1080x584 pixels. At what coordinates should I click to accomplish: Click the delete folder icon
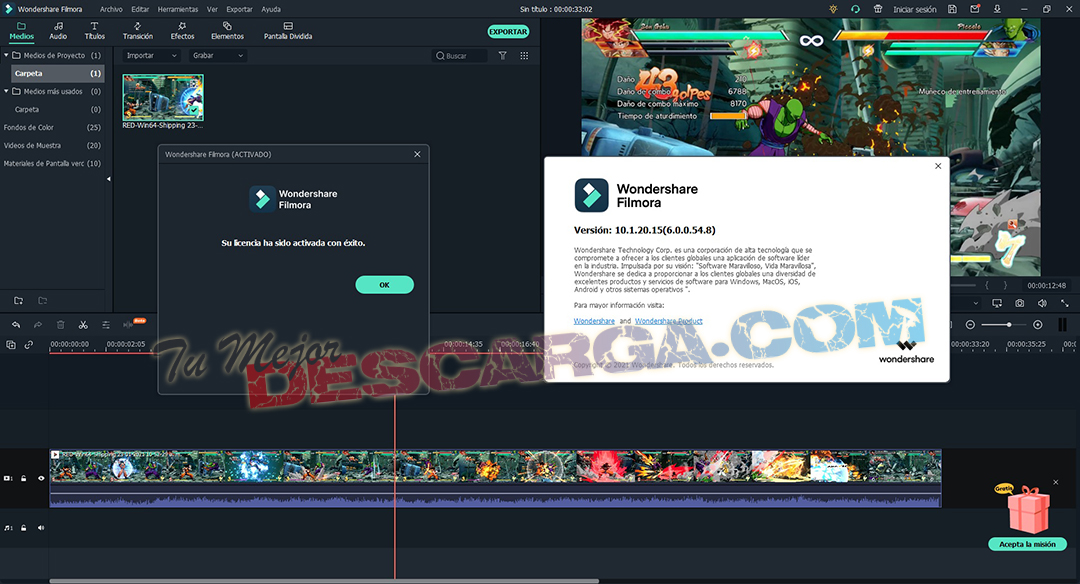click(x=43, y=300)
